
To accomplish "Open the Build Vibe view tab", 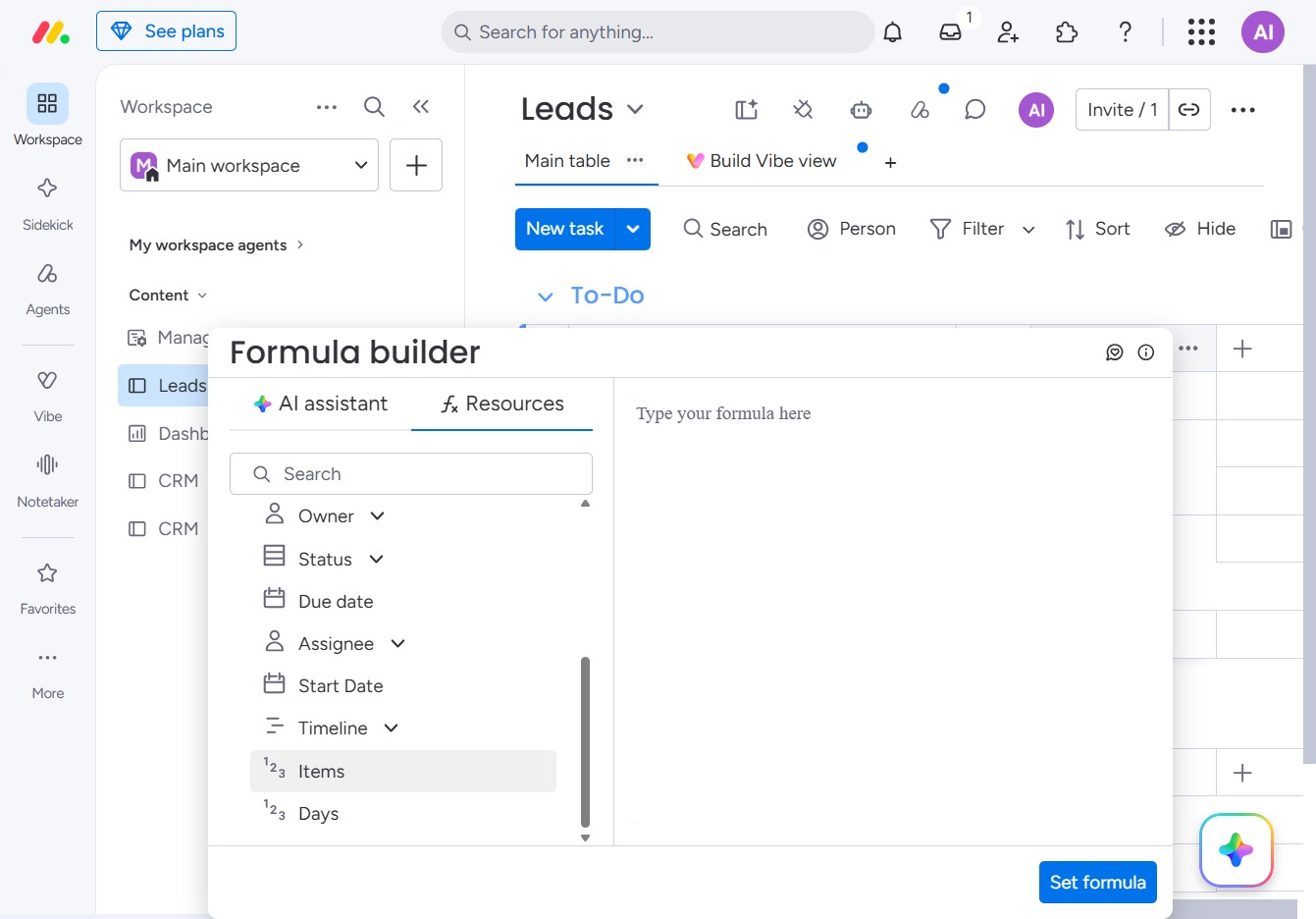I will (762, 161).
